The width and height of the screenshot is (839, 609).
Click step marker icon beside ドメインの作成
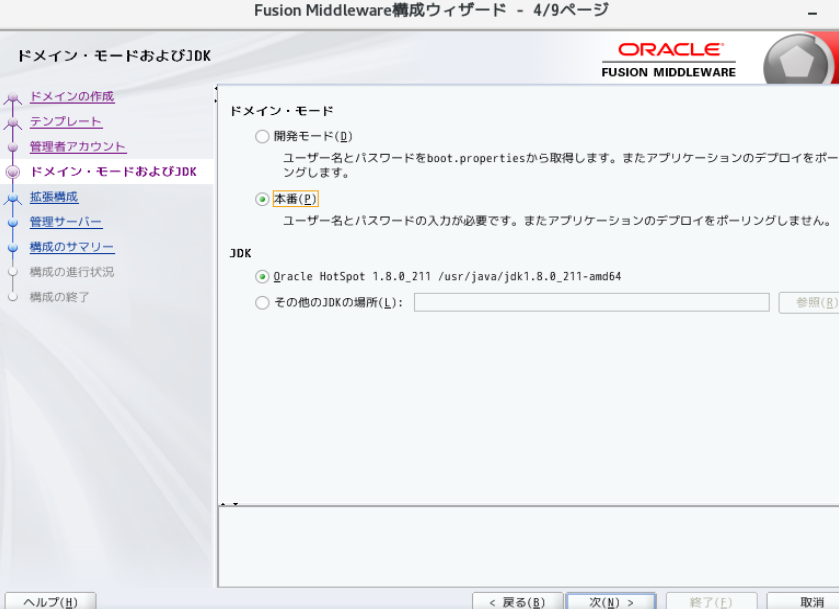(x=13, y=98)
